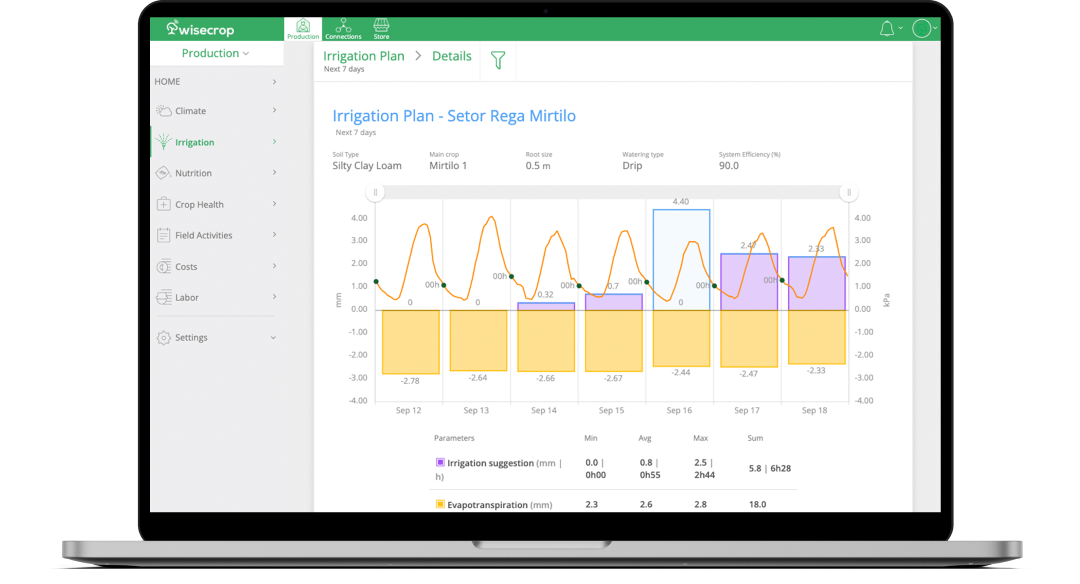Open Field Activities in the sidebar
The width and height of the screenshot is (1080, 584).
click(x=203, y=236)
